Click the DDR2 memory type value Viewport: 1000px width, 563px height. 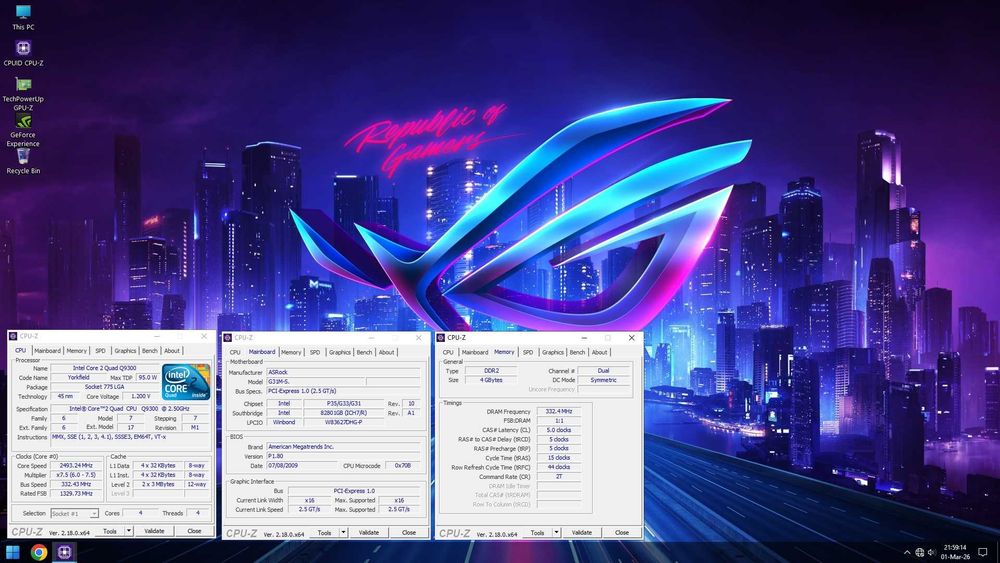491,370
